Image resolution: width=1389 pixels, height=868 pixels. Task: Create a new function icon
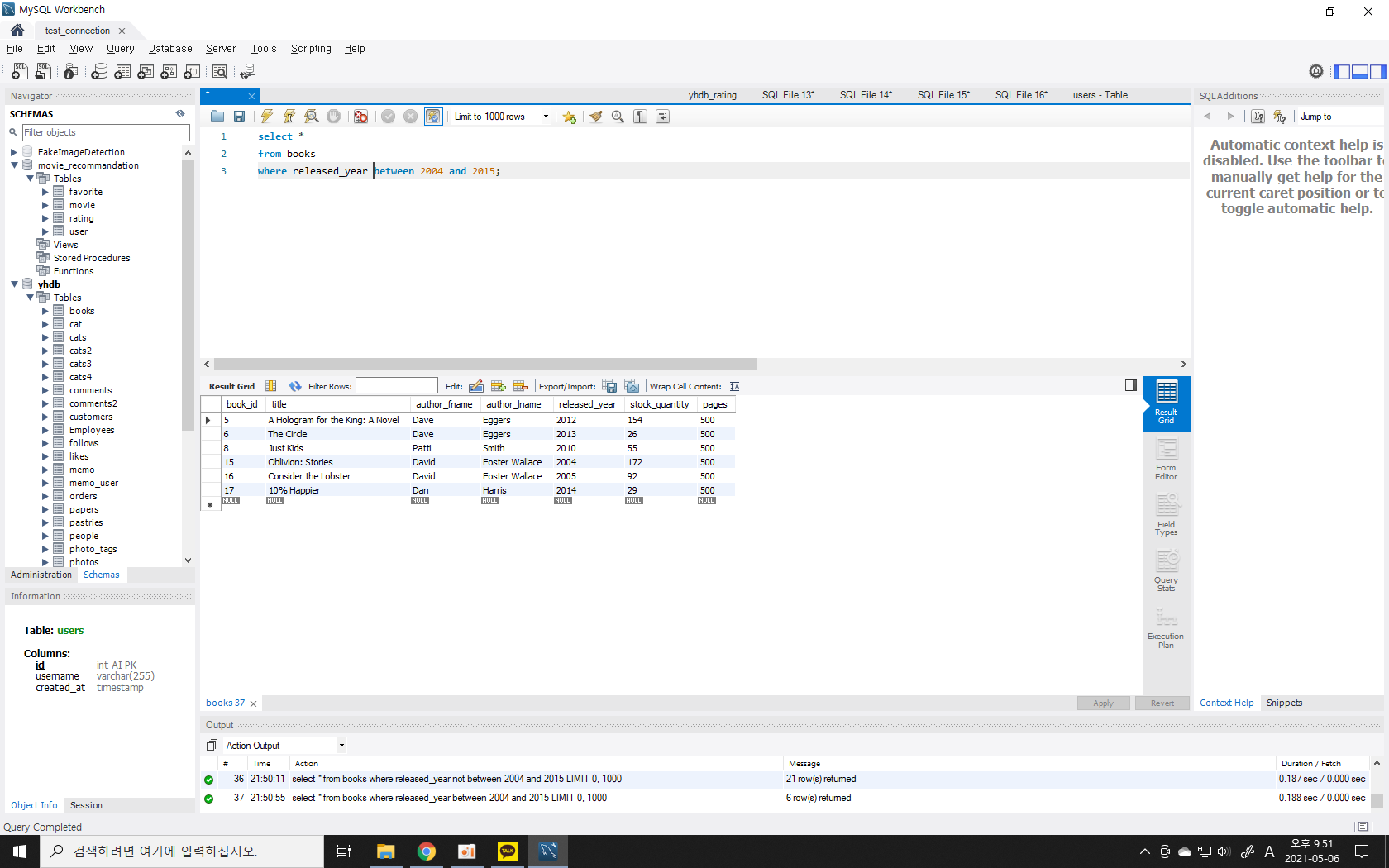192,72
